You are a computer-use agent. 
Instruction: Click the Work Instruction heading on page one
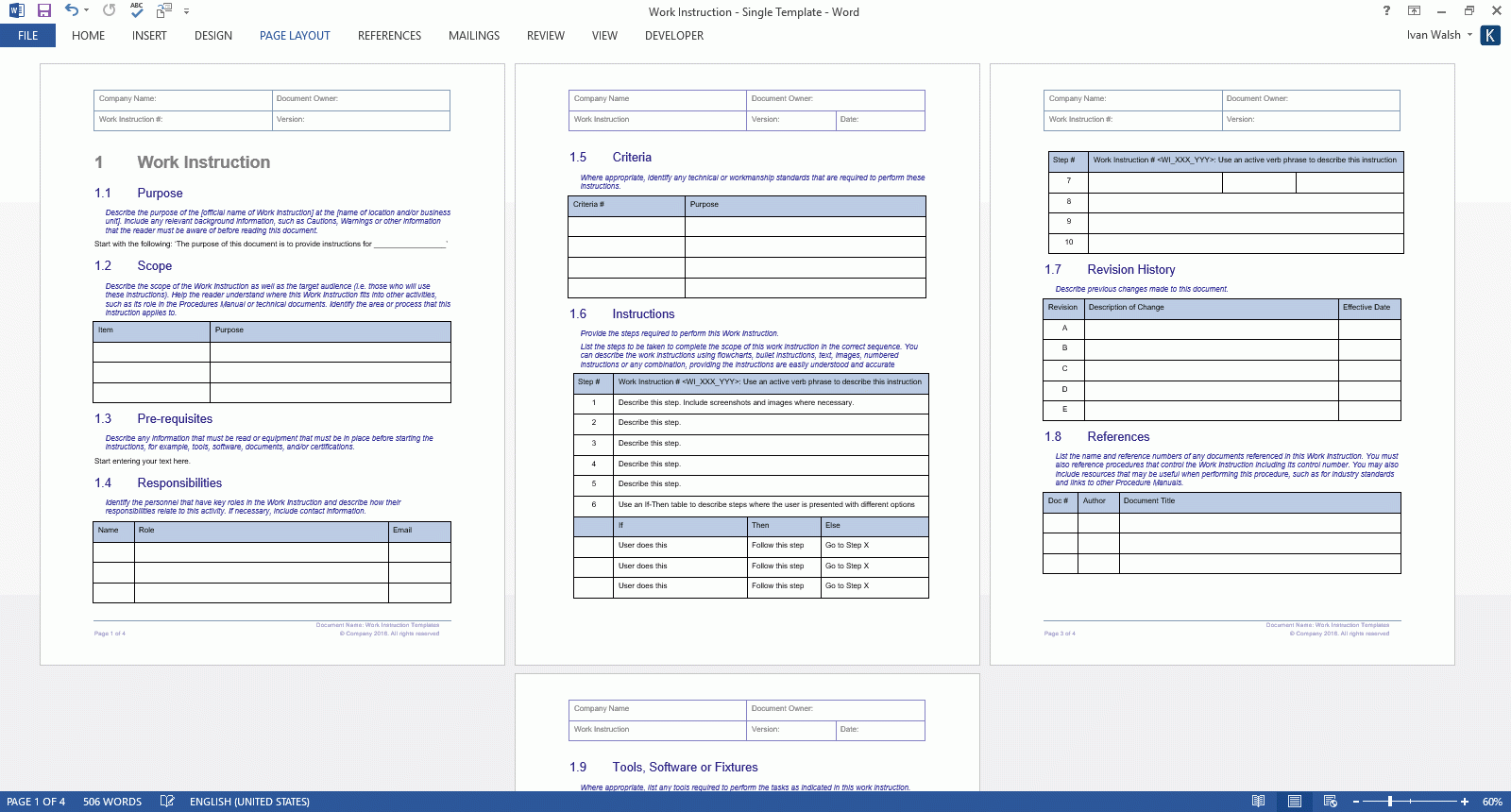point(203,162)
